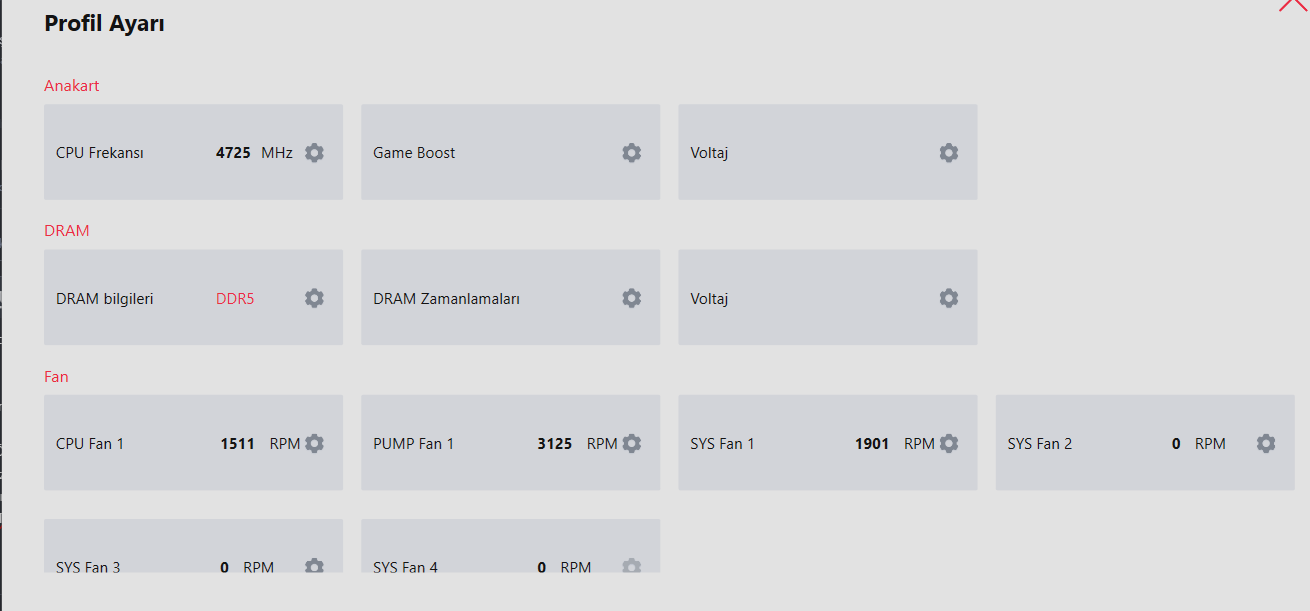This screenshot has width=1310, height=611.
Task: Click the DRAM section heading
Action: tap(66, 231)
